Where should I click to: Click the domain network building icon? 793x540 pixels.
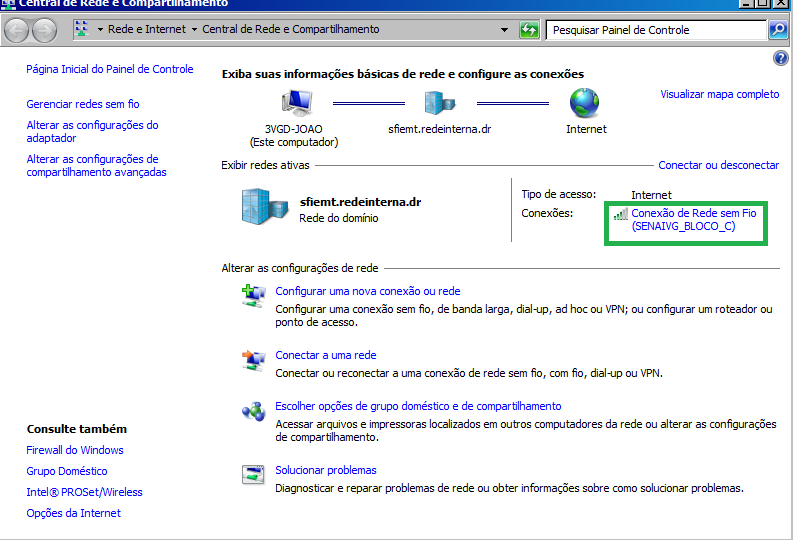tap(264, 207)
